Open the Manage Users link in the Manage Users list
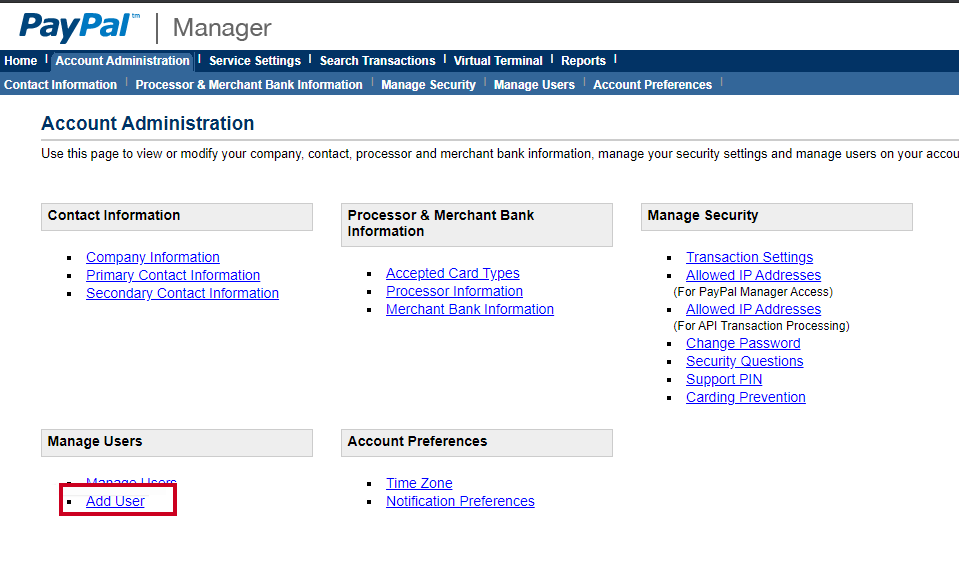 pos(131,481)
